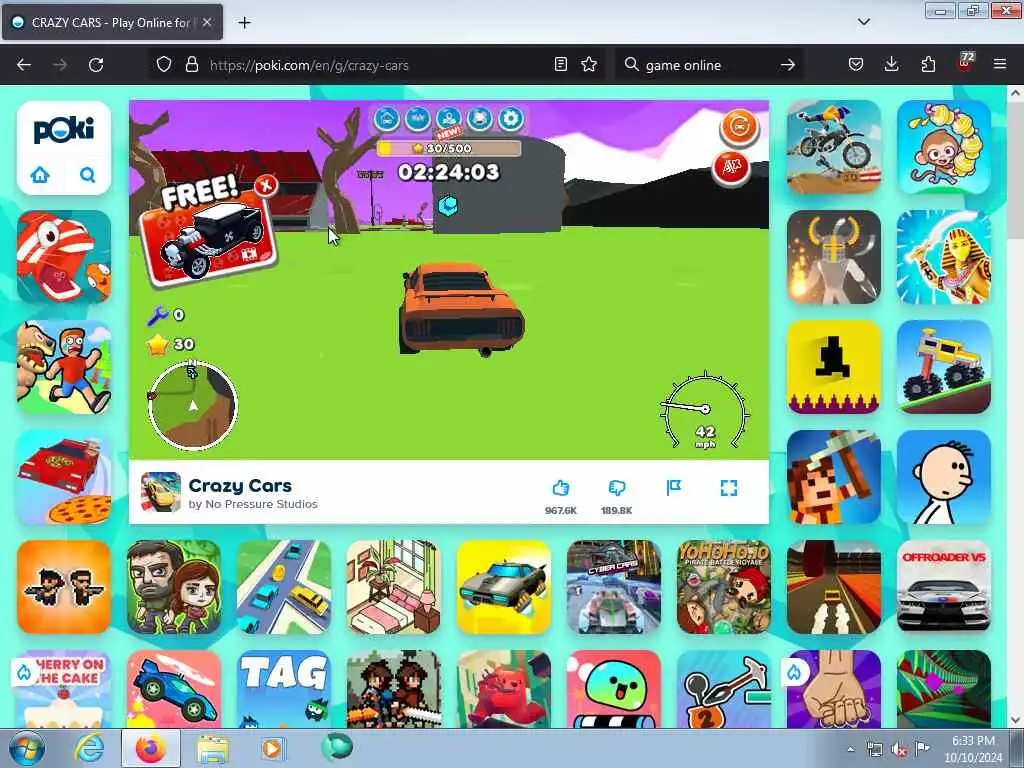Open the blue buggy car game thumbnail
The image size is (1024, 768).
pyautogui.click(x=174, y=689)
